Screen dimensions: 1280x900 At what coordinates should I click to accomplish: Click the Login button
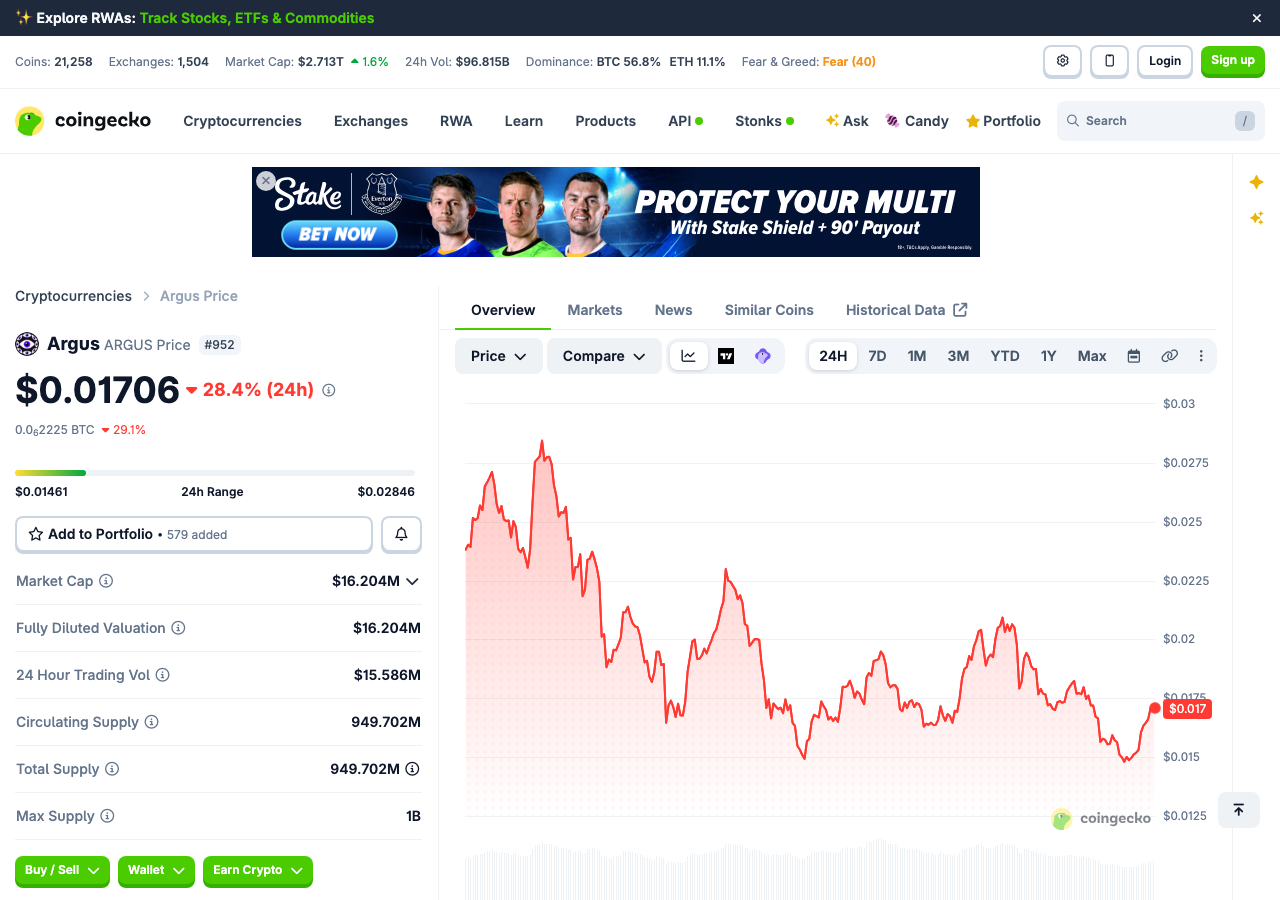point(1165,61)
